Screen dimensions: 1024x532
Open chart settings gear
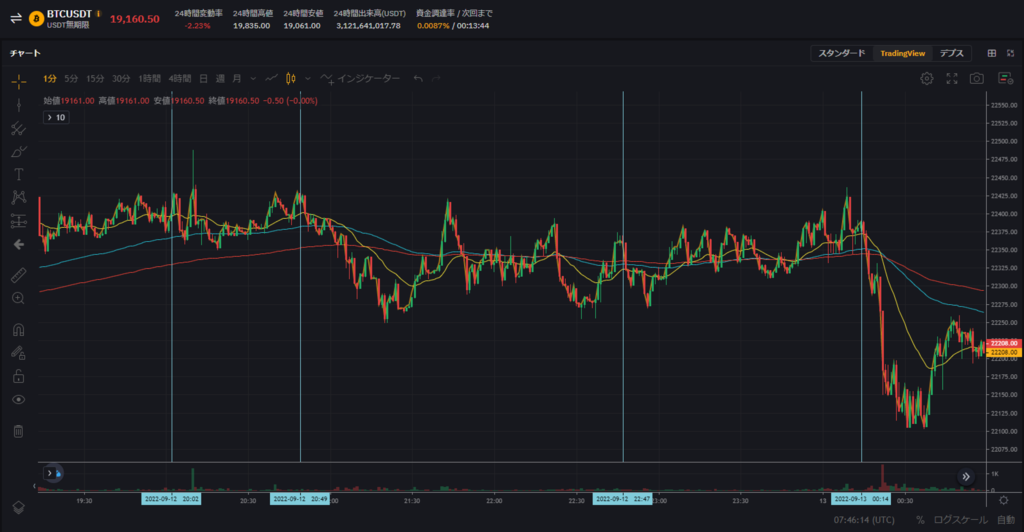pos(927,78)
